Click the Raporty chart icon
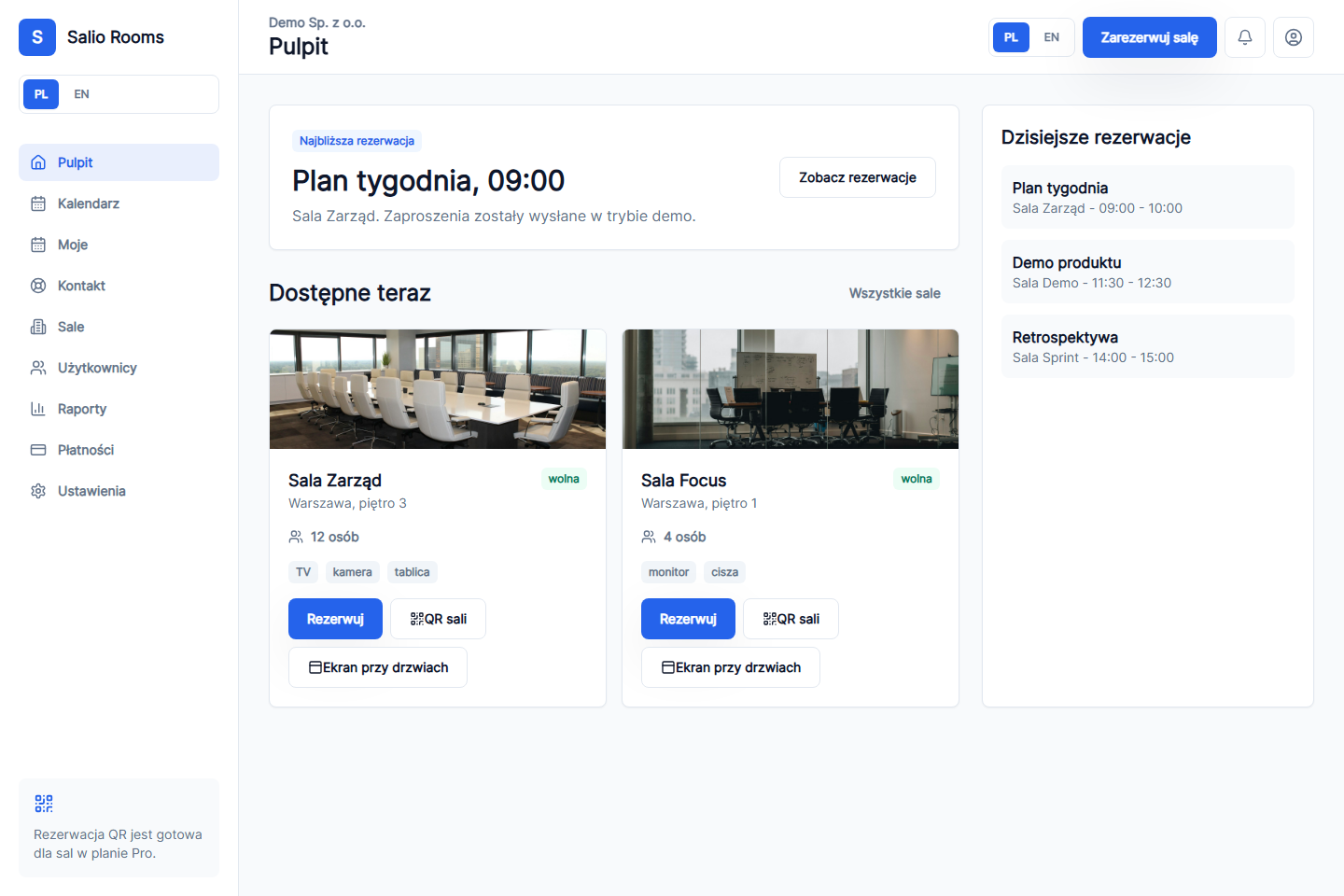This screenshot has height=896, width=1344. point(38,409)
